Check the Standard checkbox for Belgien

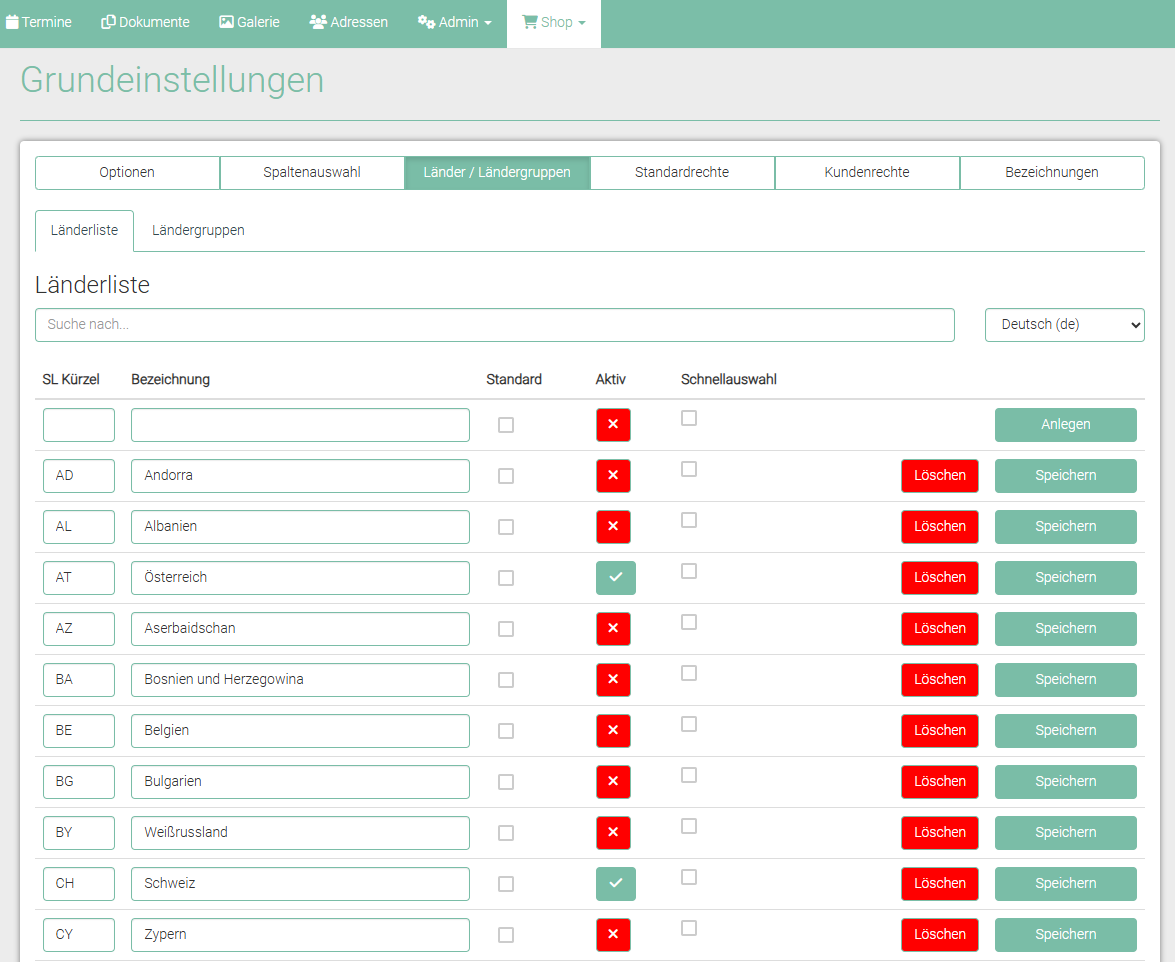506,731
